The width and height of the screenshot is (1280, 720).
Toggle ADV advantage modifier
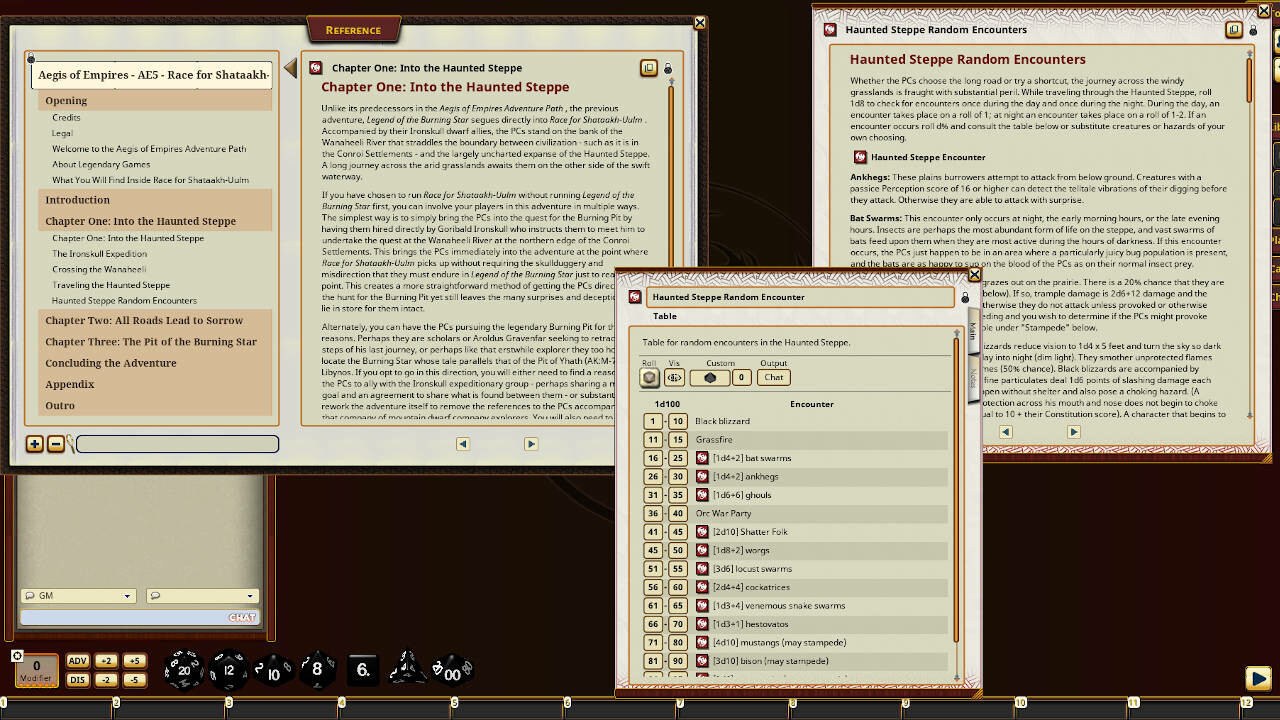(x=77, y=661)
